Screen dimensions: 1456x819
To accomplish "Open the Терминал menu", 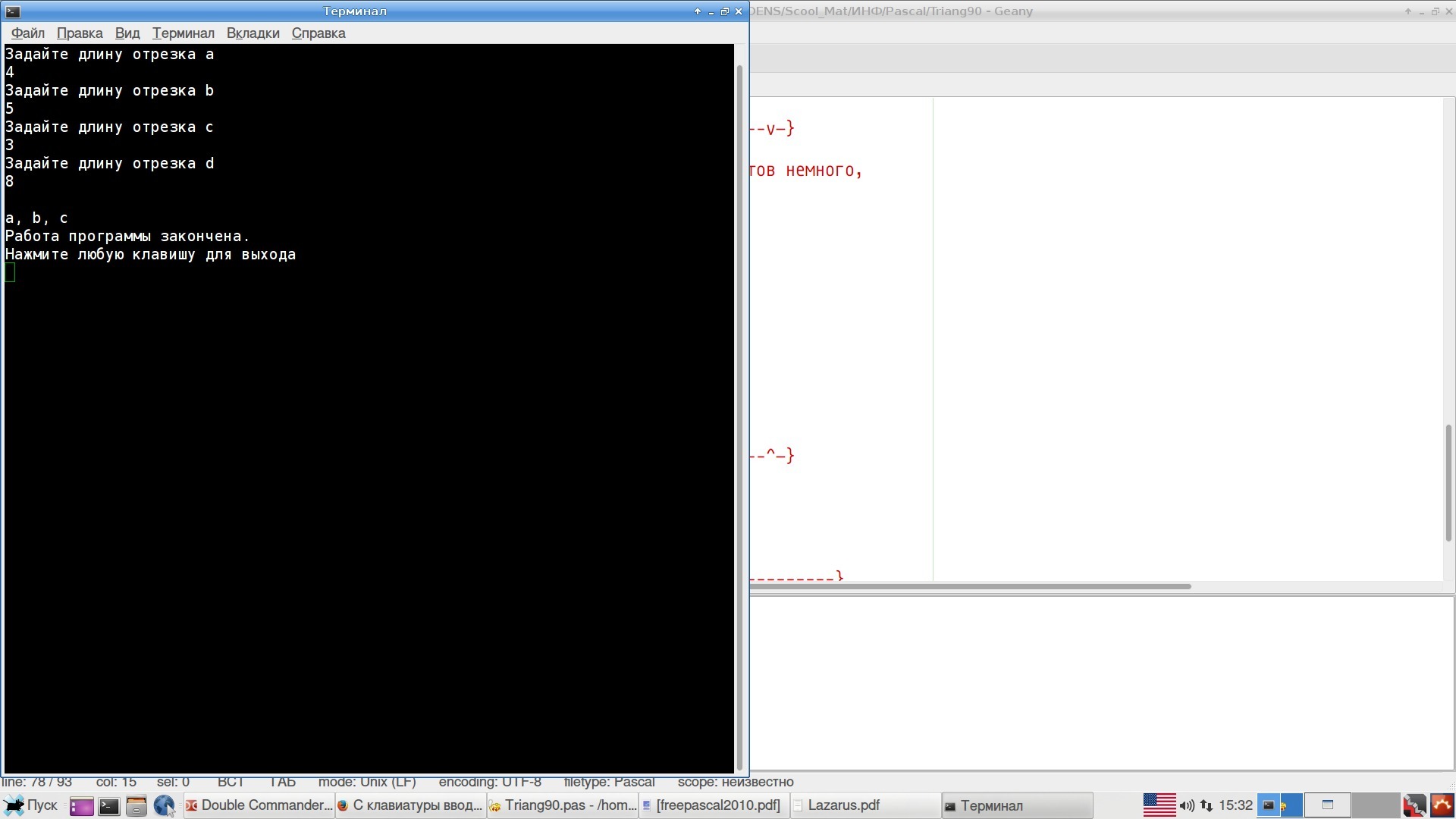I will [x=183, y=33].
